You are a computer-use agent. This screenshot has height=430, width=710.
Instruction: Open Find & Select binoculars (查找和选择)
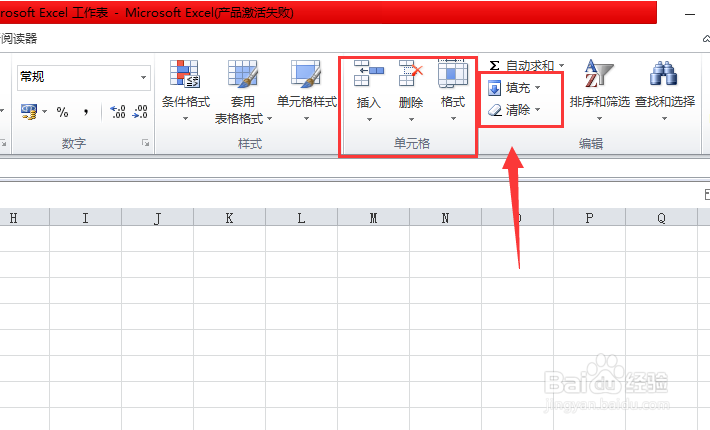pyautogui.click(x=664, y=91)
